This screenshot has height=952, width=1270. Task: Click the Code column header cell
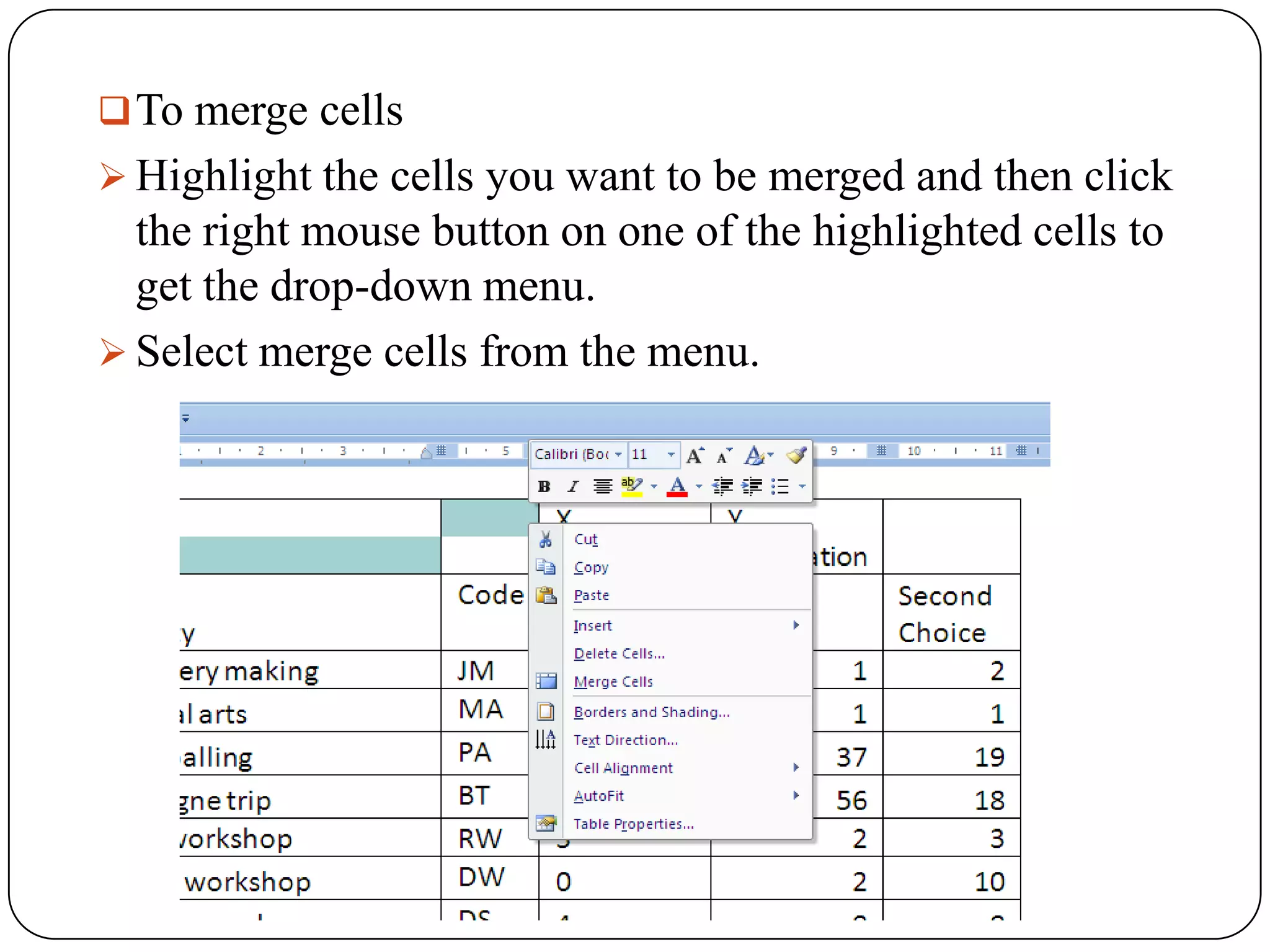[x=490, y=612]
